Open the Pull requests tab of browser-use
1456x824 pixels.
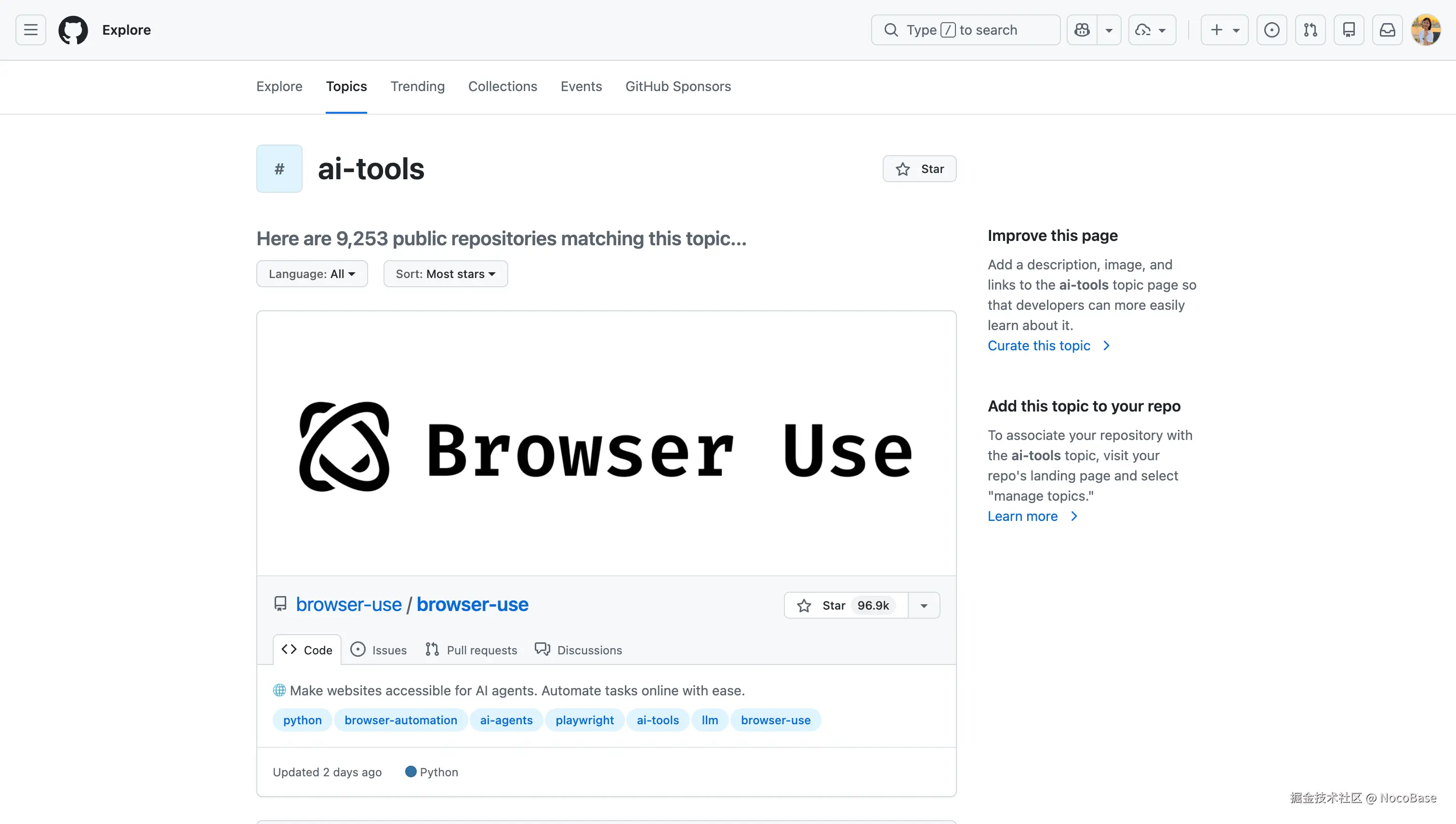[x=471, y=650]
